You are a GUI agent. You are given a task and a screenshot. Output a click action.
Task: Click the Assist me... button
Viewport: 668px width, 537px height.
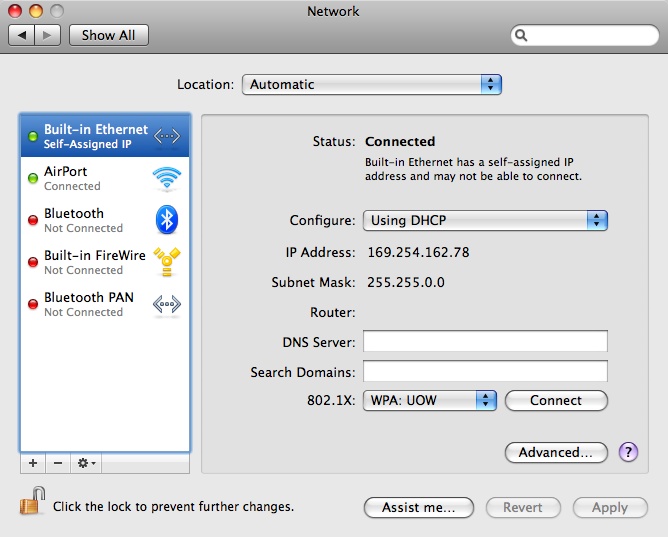(419, 508)
